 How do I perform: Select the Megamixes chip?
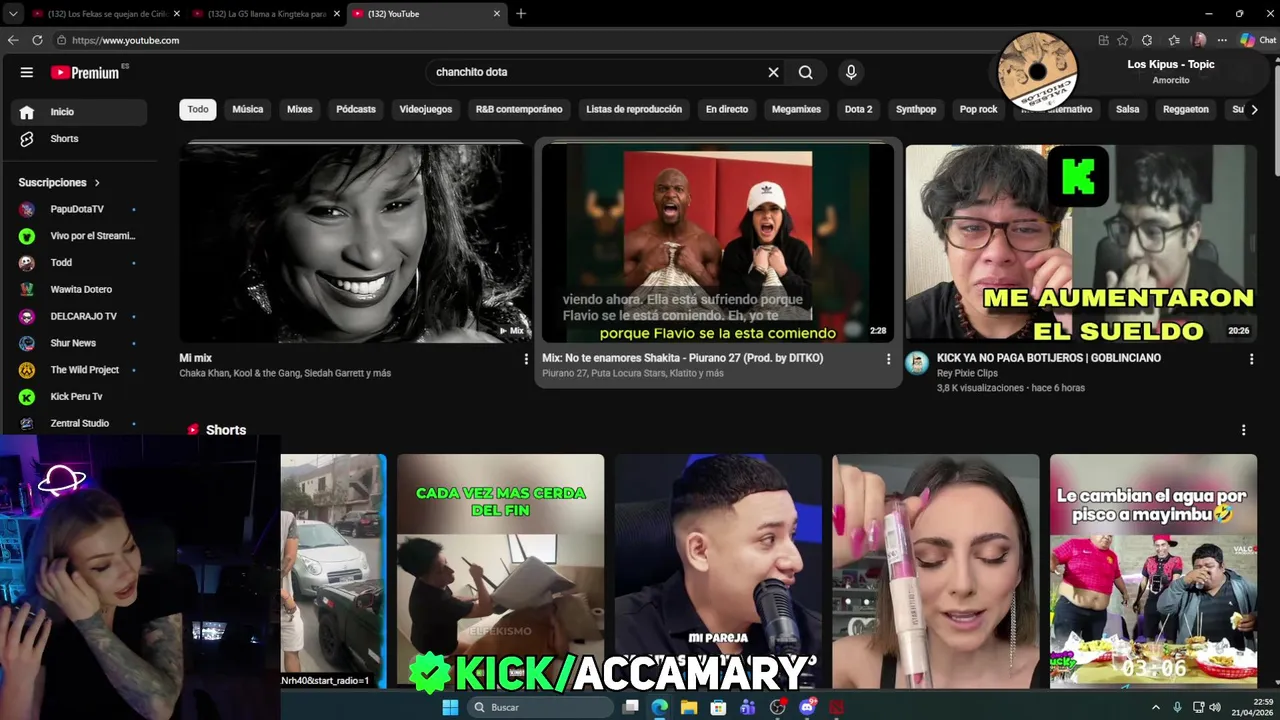pyautogui.click(x=797, y=109)
